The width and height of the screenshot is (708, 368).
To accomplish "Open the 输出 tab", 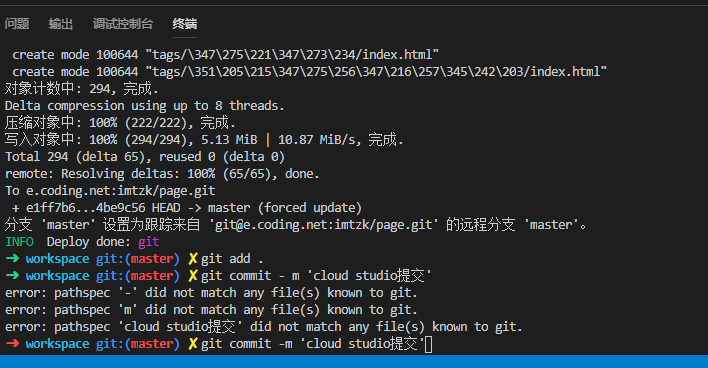I will point(61,23).
